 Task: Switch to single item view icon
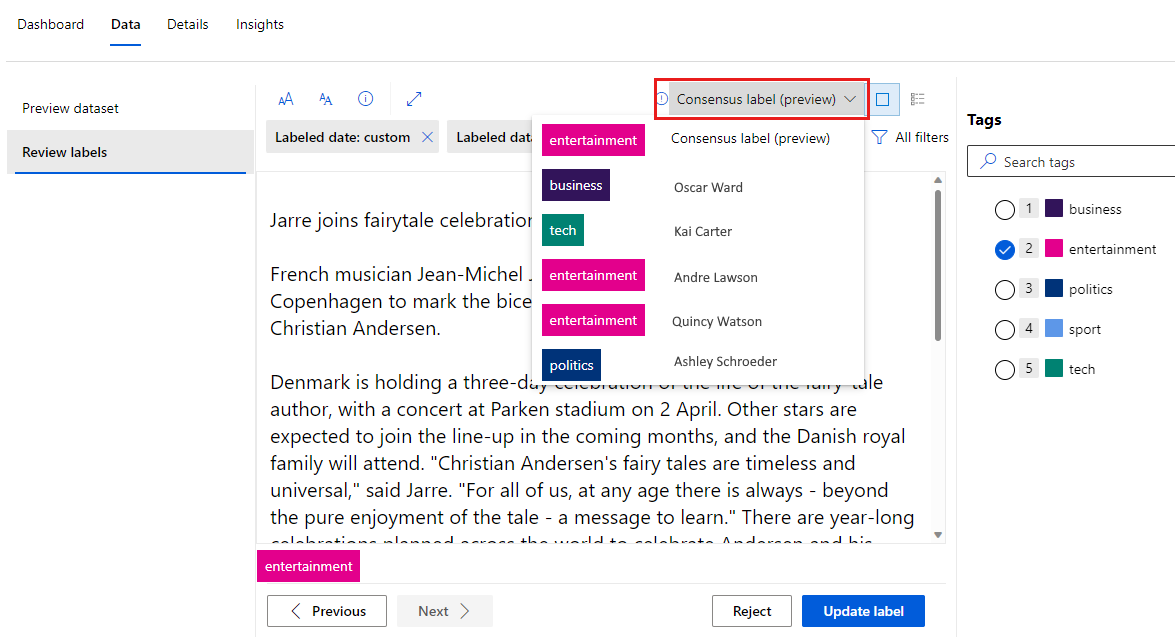point(883,99)
